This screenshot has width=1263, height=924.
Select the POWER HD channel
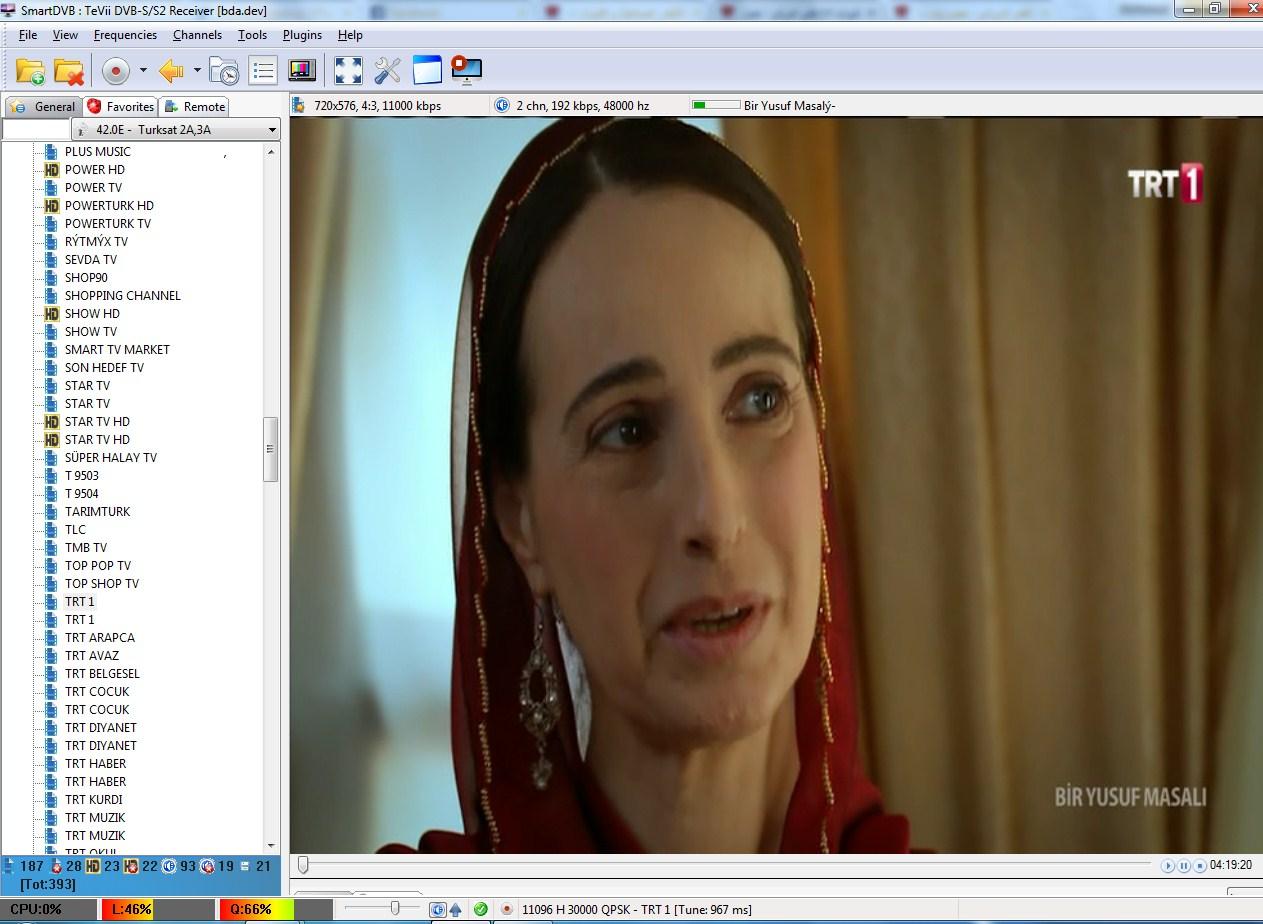94,170
